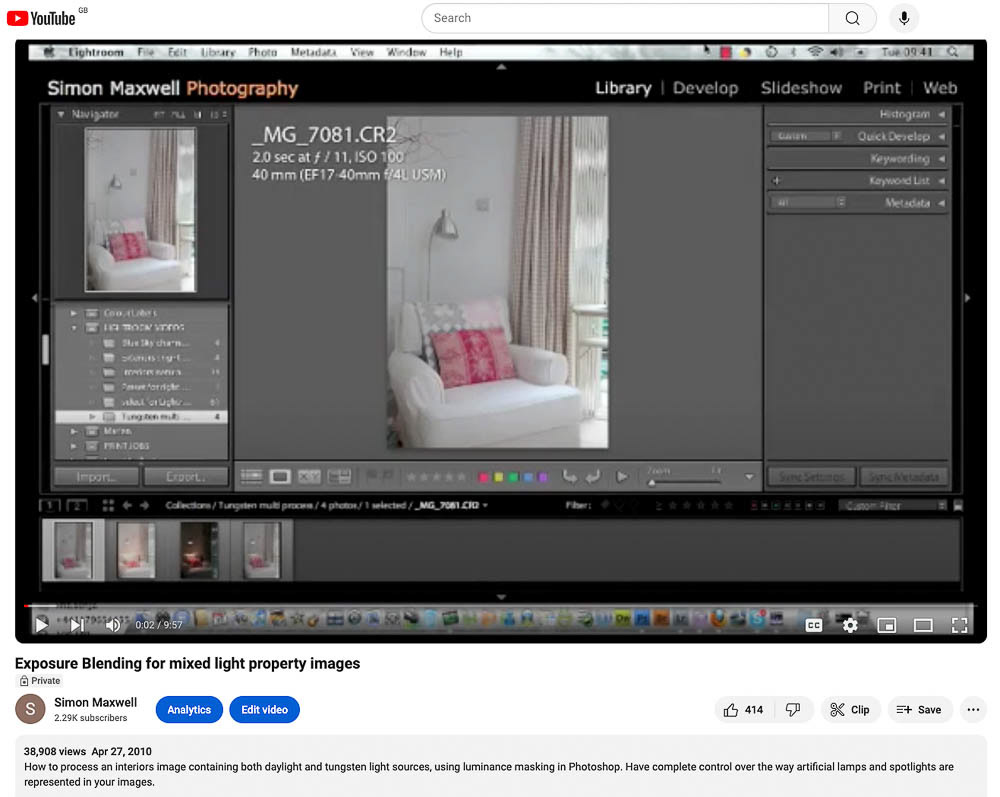Image resolution: width=1000 pixels, height=797 pixels.
Task: Open macOS Spotlight search icon
Action: point(952,52)
